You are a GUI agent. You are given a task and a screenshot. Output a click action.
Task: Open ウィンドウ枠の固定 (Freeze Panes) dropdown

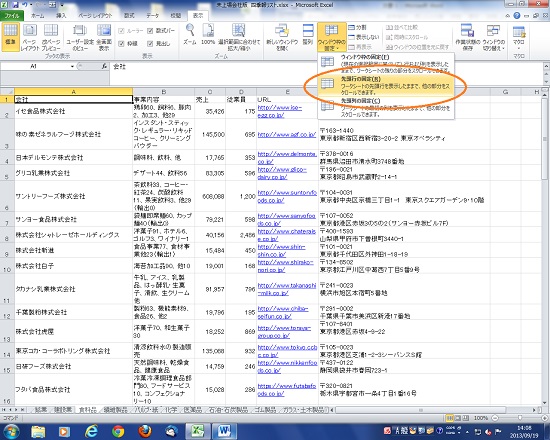331,36
